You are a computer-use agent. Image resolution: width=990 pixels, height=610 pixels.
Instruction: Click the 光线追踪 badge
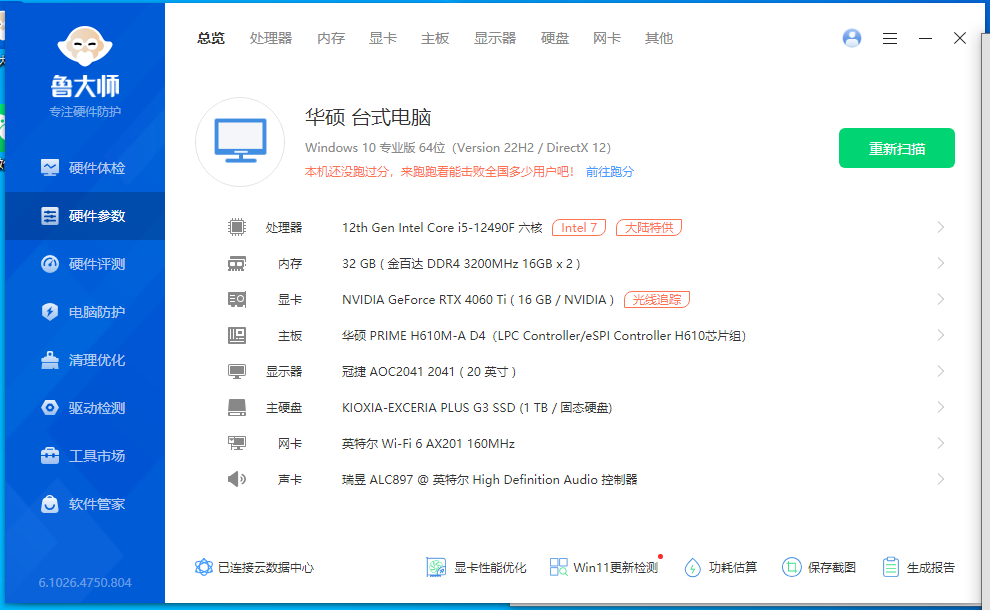click(x=657, y=299)
